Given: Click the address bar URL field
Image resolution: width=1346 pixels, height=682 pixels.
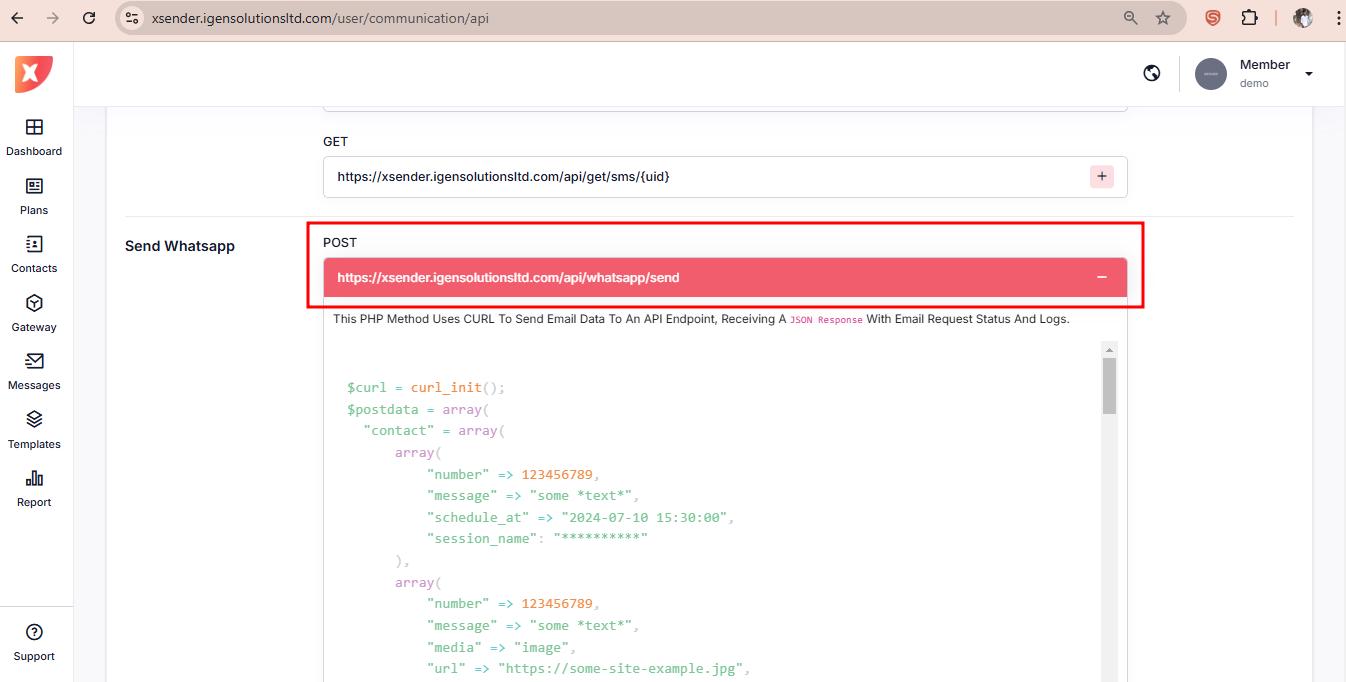Looking at the screenshot, I should click(600, 18).
